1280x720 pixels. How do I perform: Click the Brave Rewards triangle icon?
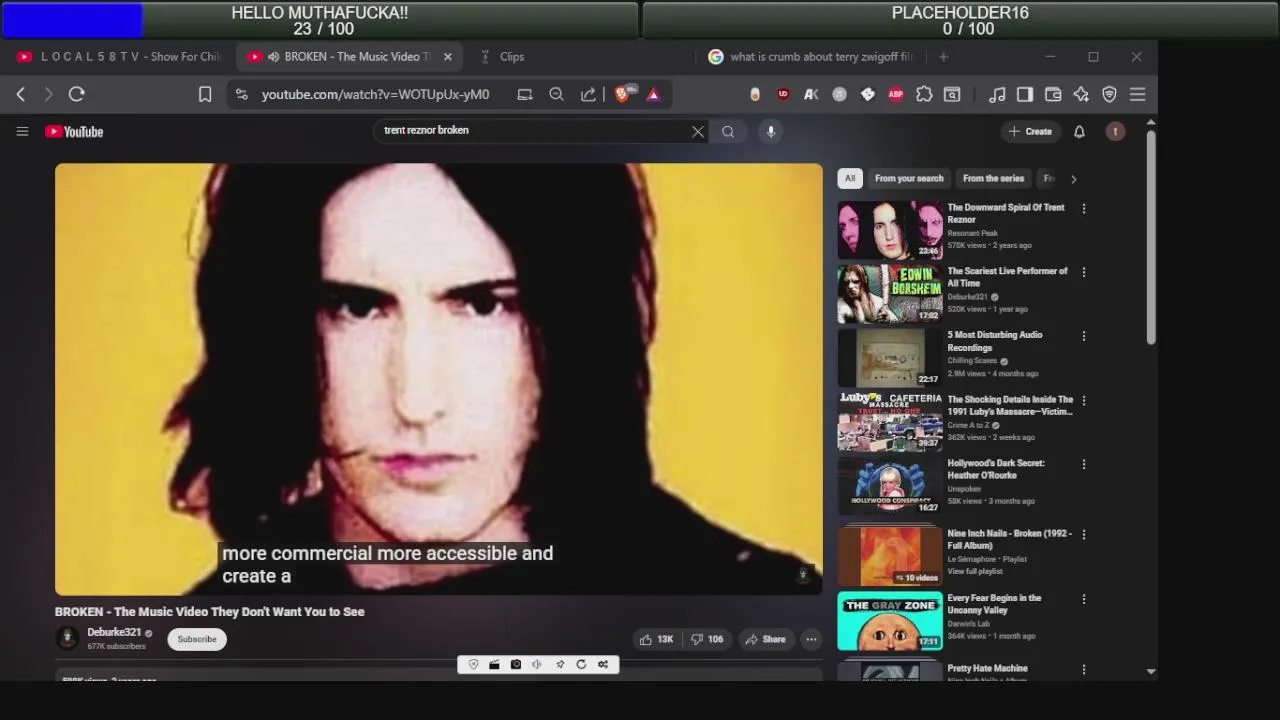(x=653, y=94)
